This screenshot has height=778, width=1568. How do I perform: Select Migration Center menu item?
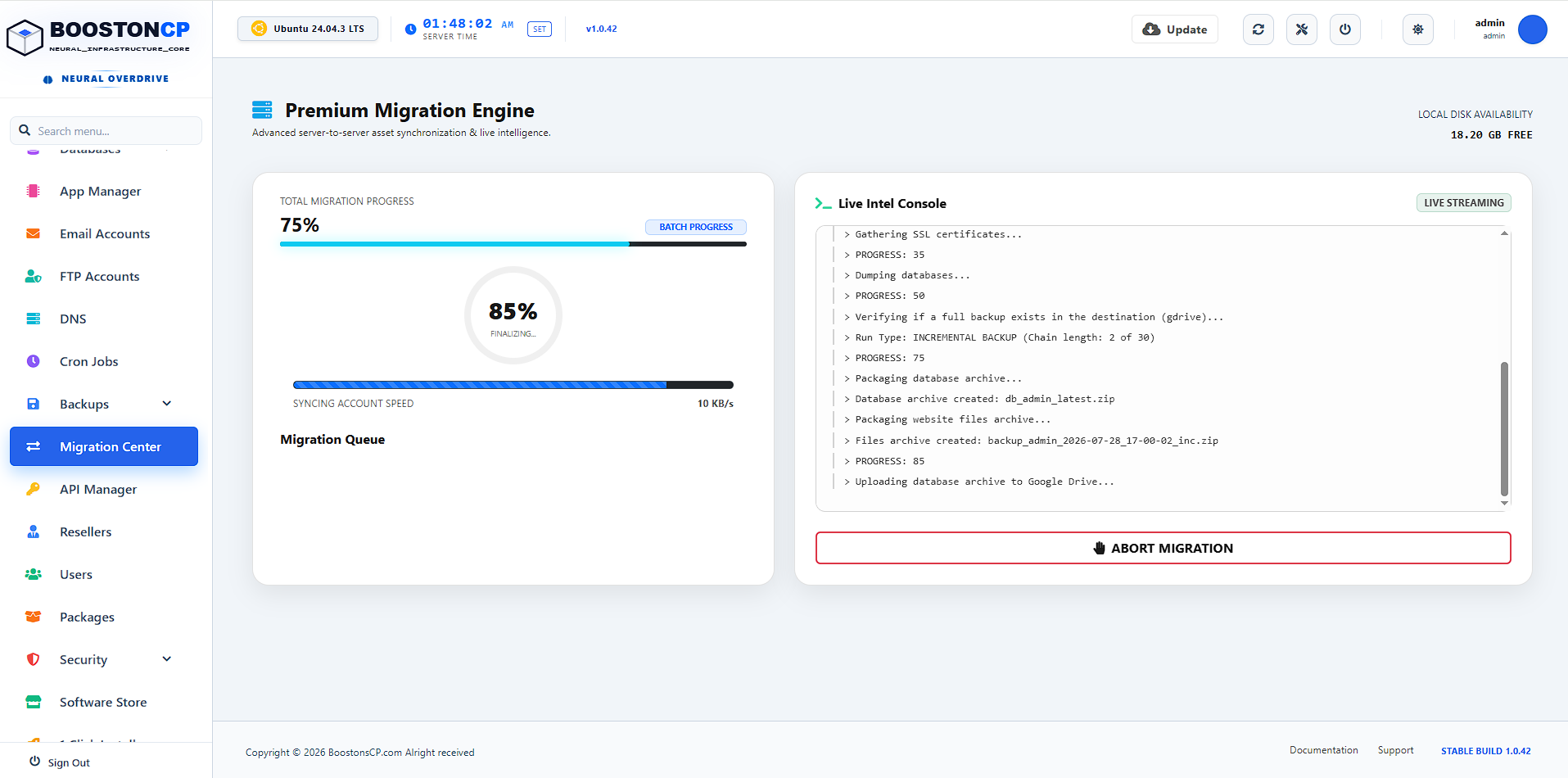pyautogui.click(x=104, y=446)
